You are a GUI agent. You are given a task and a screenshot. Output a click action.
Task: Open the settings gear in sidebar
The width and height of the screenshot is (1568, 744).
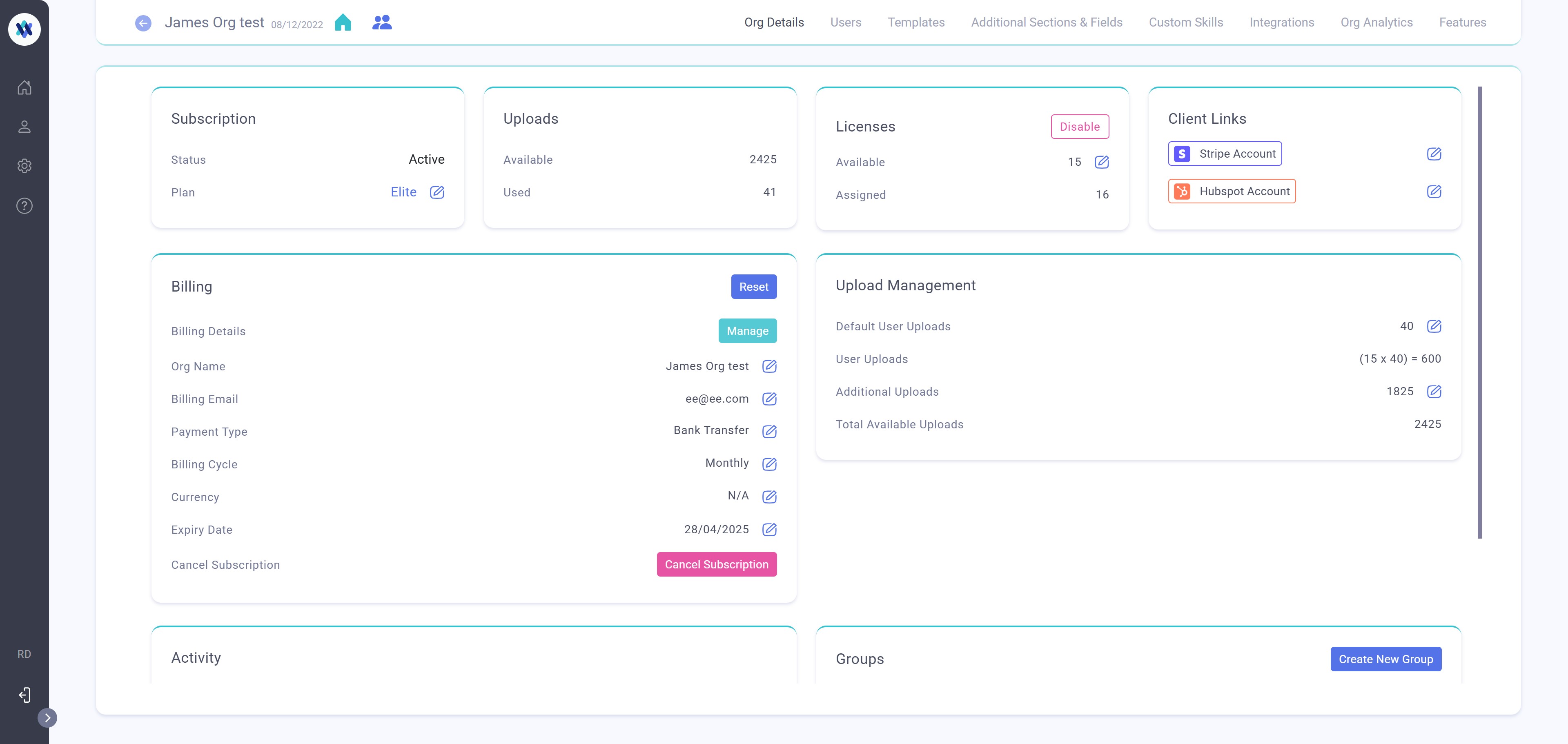[x=24, y=166]
